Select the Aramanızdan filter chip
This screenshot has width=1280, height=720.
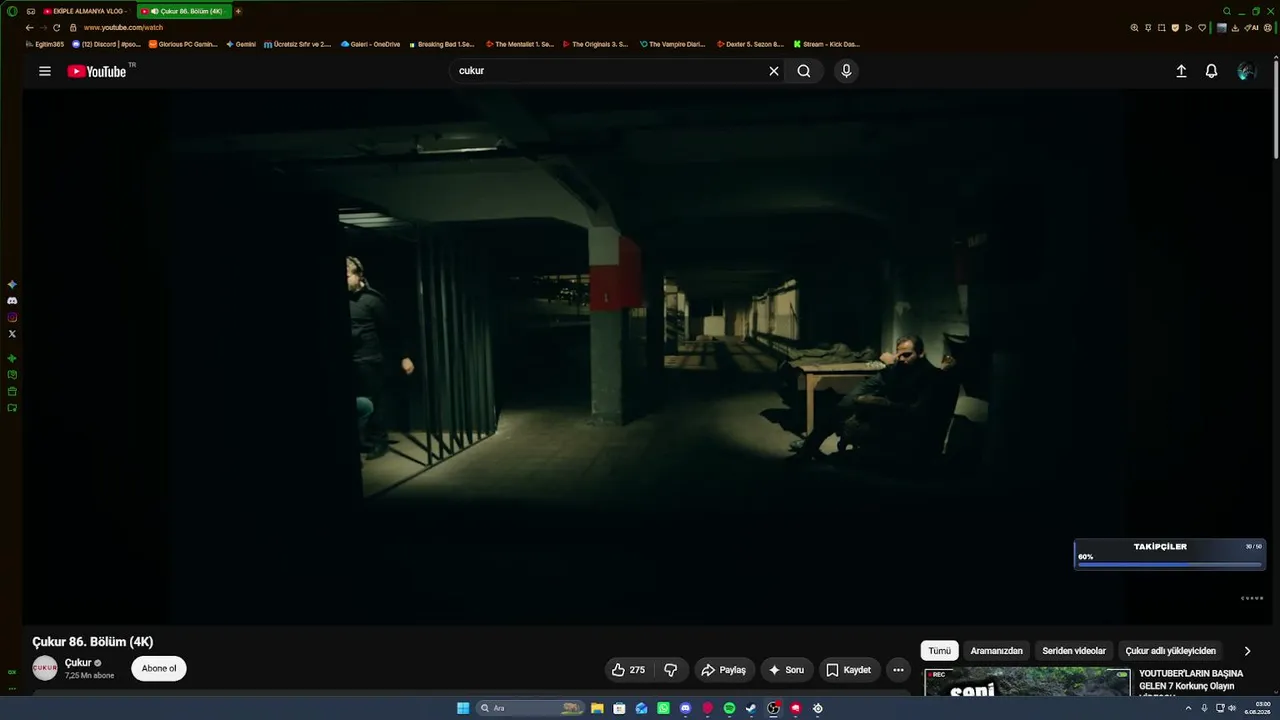[997, 651]
